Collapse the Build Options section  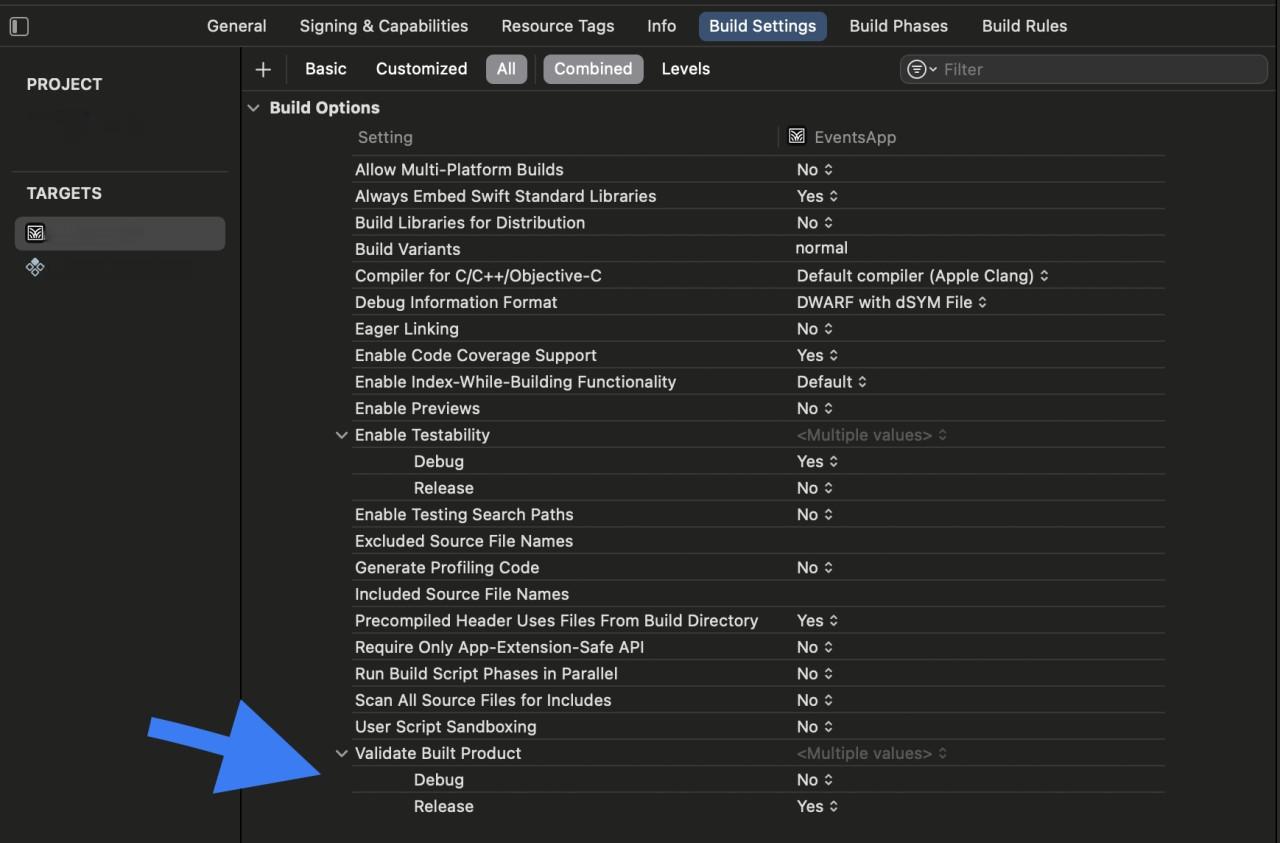point(254,108)
